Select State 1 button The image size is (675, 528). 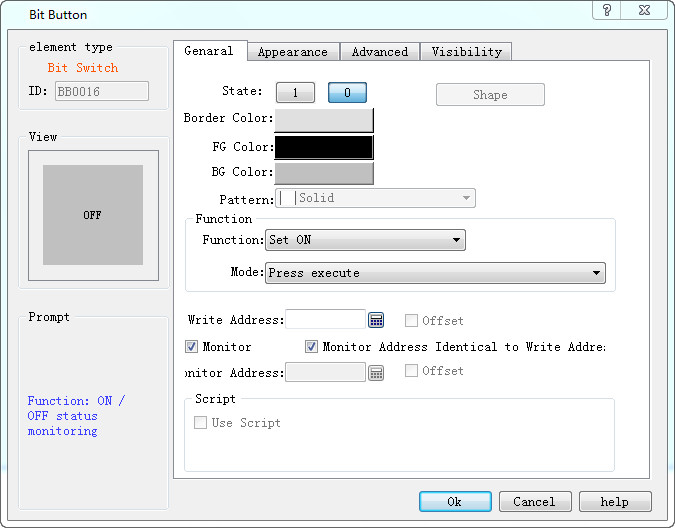pos(295,93)
